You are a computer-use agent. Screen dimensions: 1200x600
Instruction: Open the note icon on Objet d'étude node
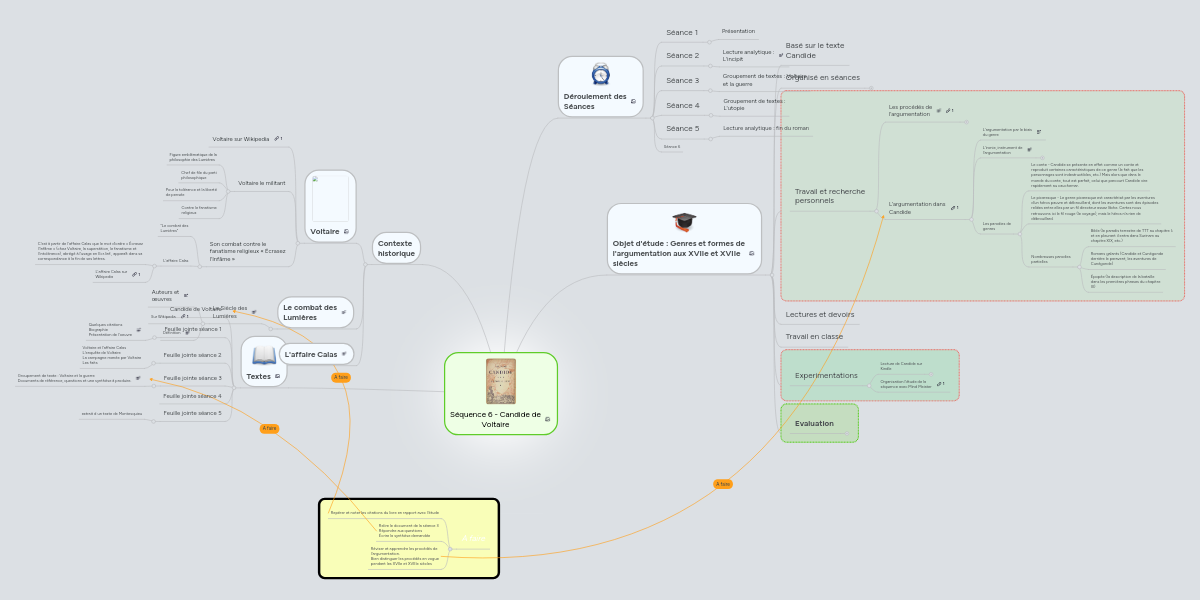[751, 253]
